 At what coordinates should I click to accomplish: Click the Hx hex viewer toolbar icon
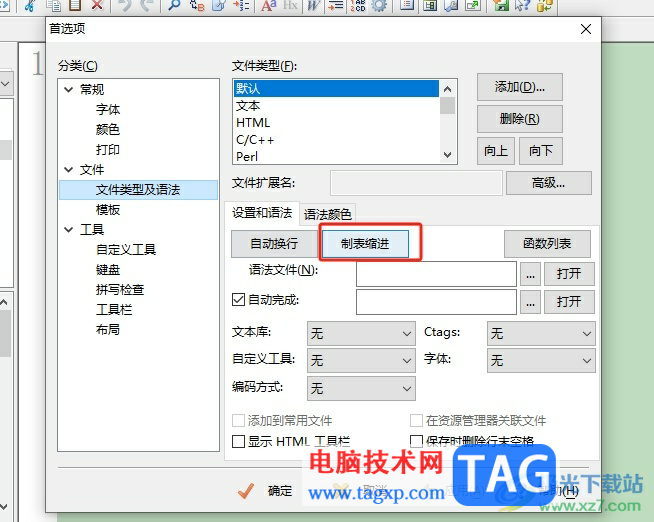click(x=290, y=5)
